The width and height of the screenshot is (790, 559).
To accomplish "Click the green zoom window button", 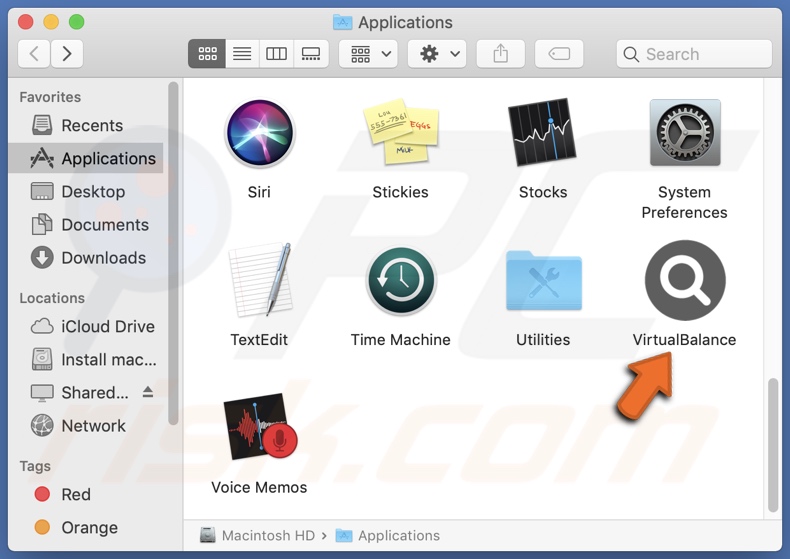I will 77,22.
